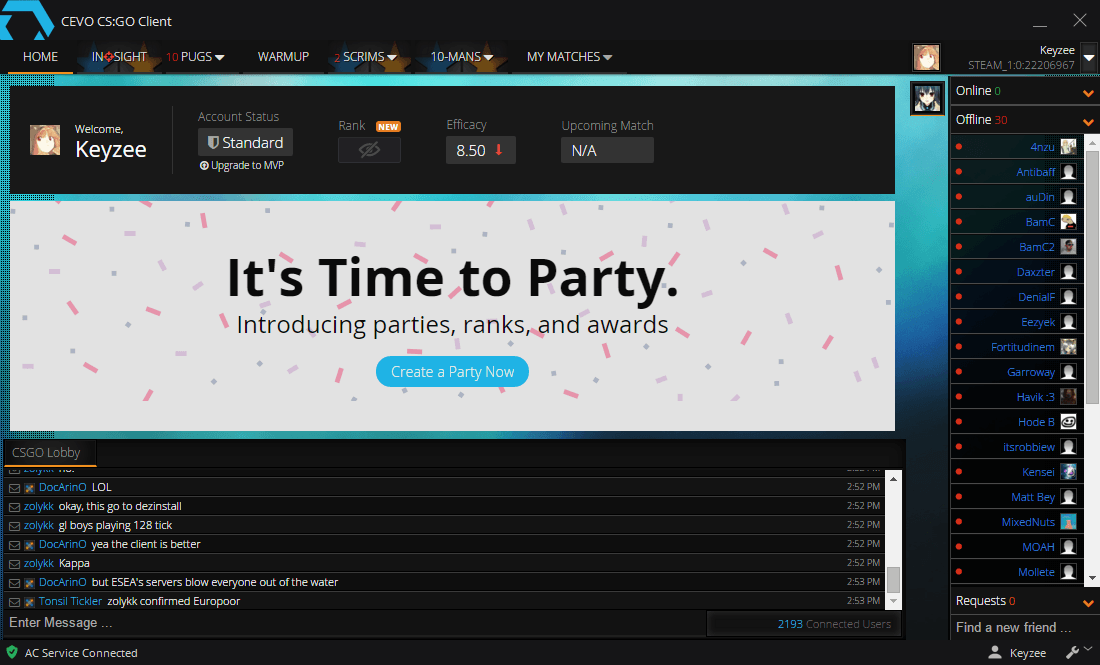Click Upgrade to MVP link
Screen dimensions: 1100x665
242,166
